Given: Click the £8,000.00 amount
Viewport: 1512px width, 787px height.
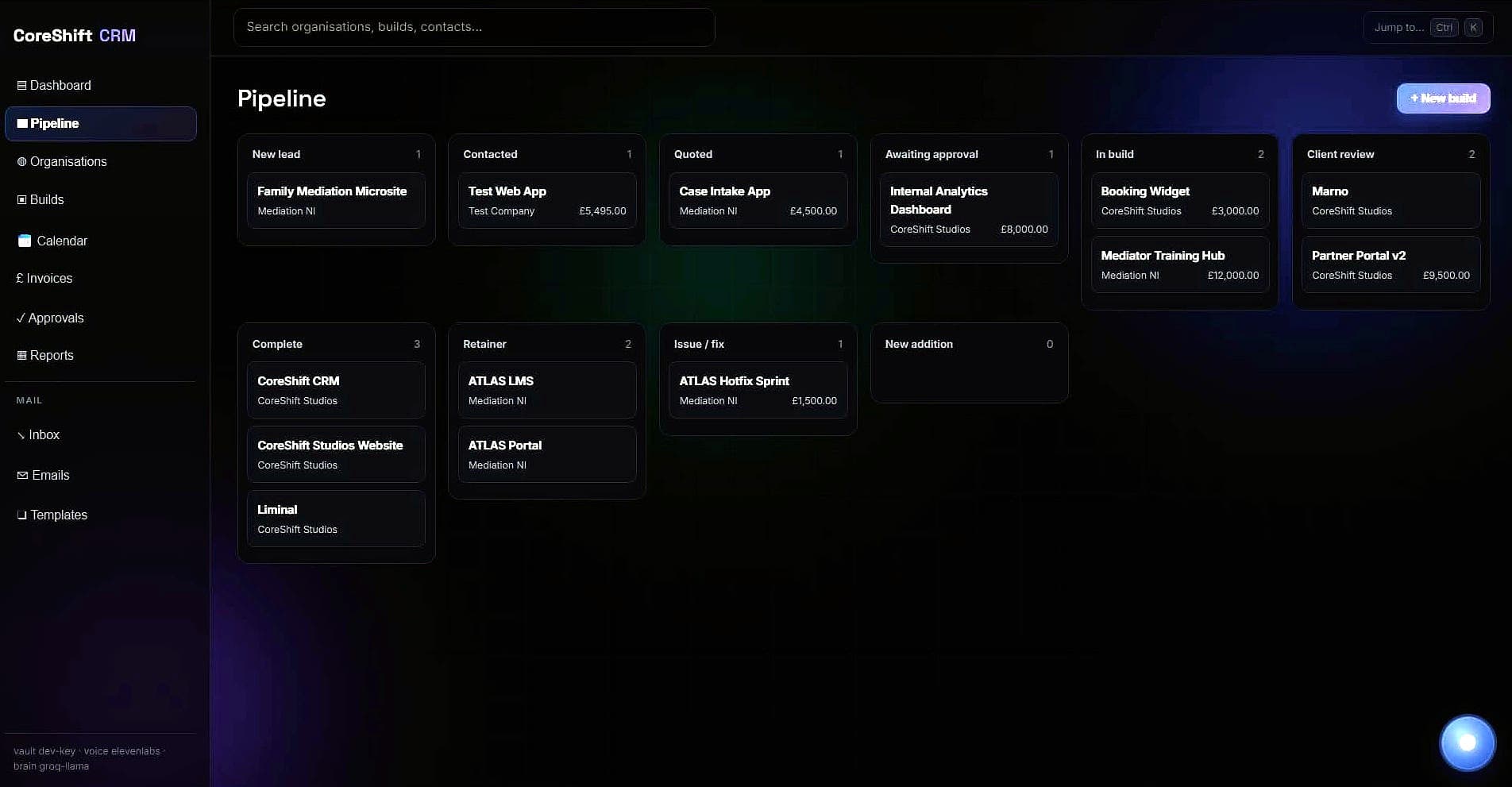Looking at the screenshot, I should (x=1024, y=230).
